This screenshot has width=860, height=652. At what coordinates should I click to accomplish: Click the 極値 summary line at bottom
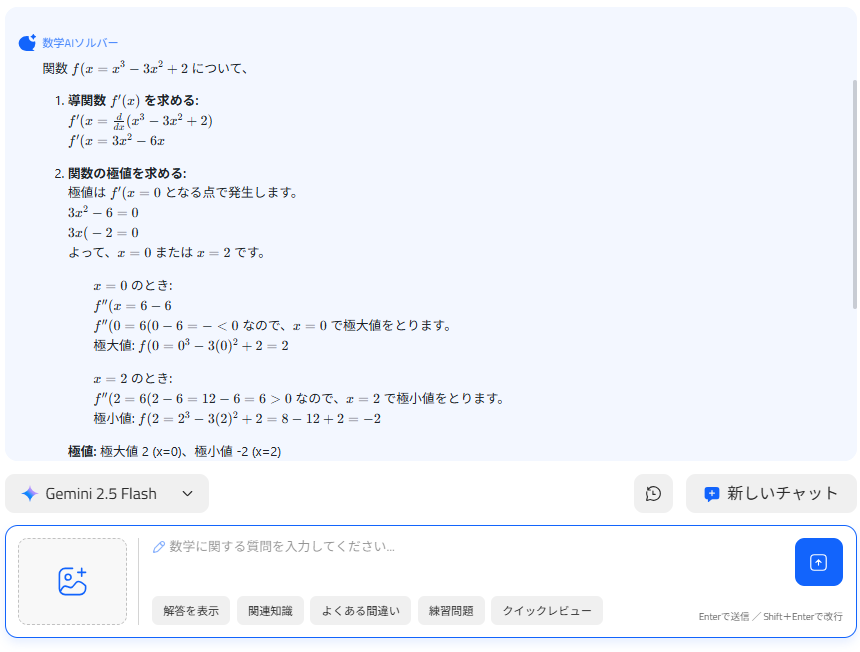(x=175, y=452)
